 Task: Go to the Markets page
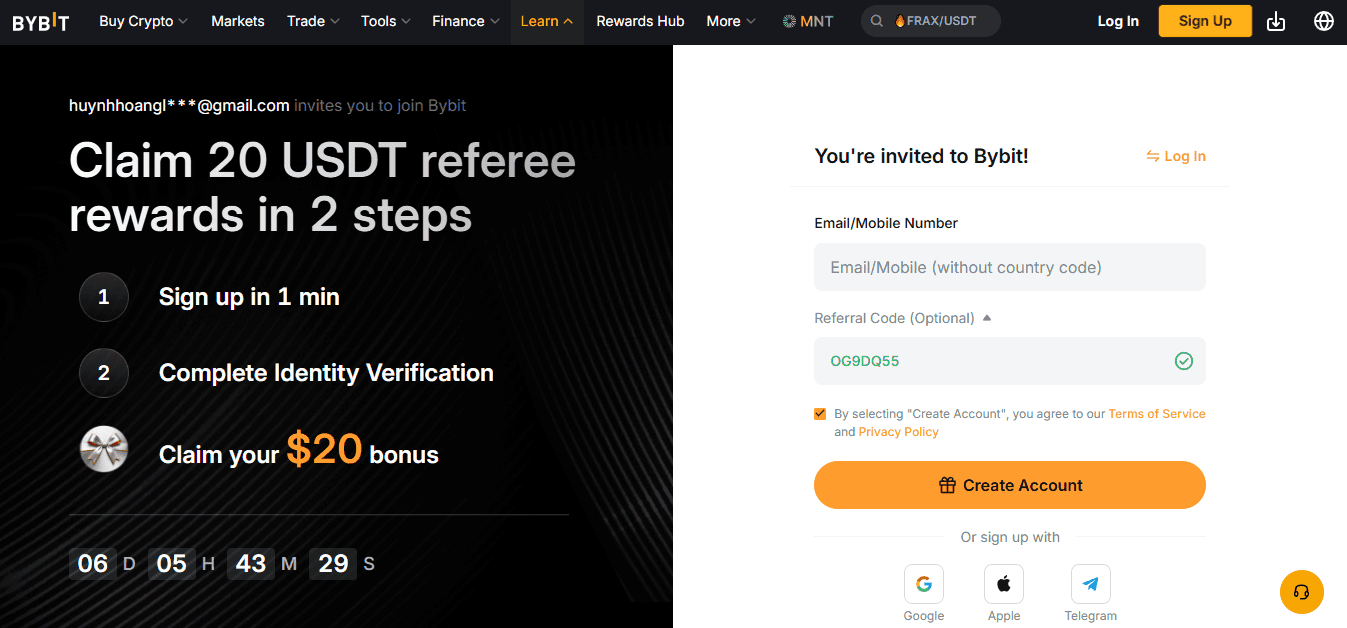click(237, 20)
